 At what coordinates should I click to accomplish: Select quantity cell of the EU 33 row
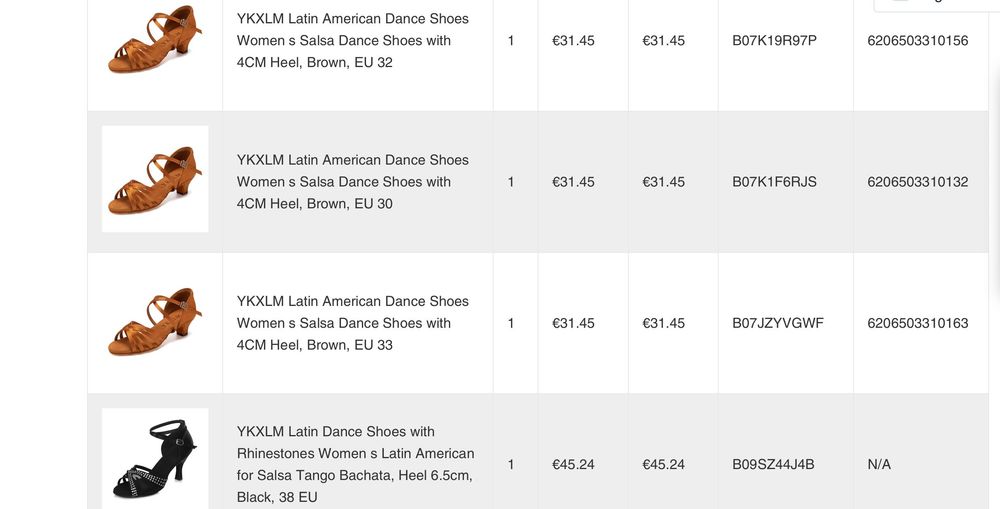coord(511,323)
